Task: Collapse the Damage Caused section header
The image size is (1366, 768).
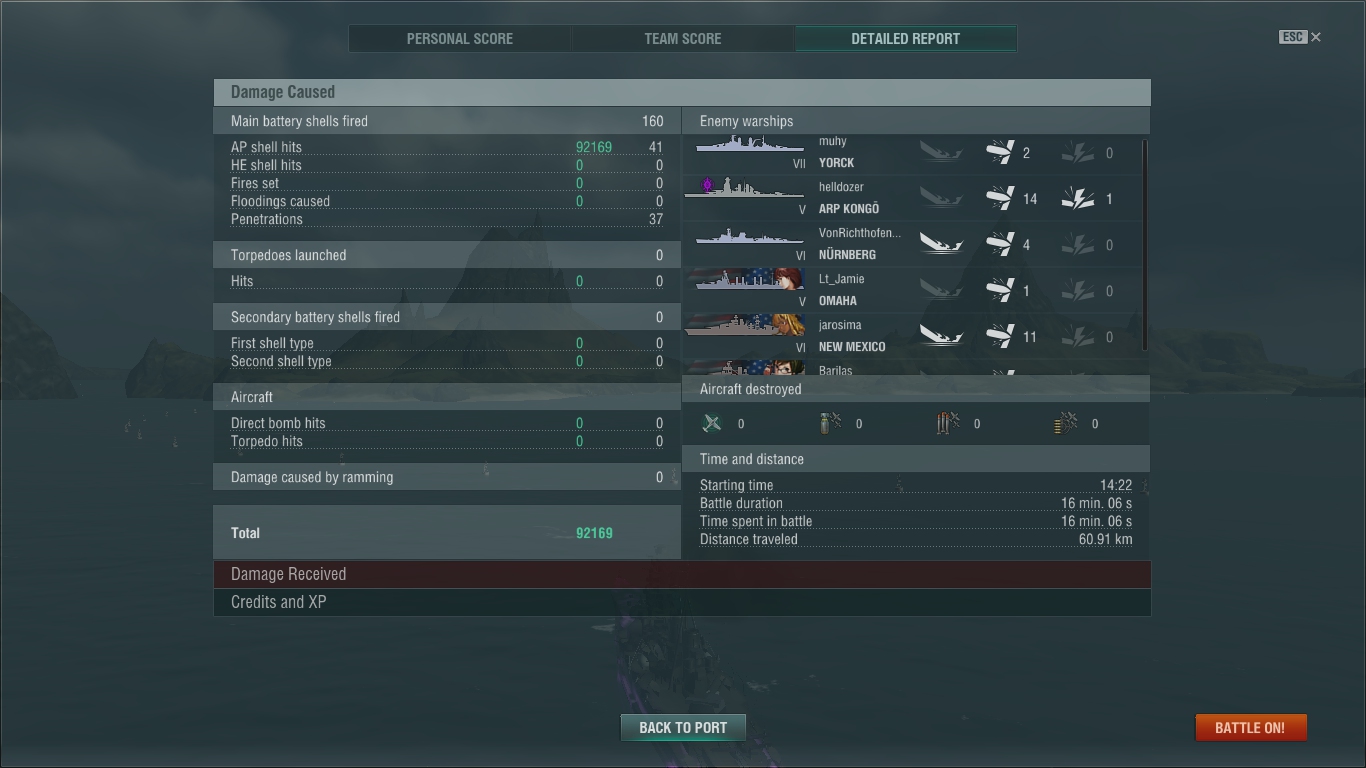Action: point(682,92)
